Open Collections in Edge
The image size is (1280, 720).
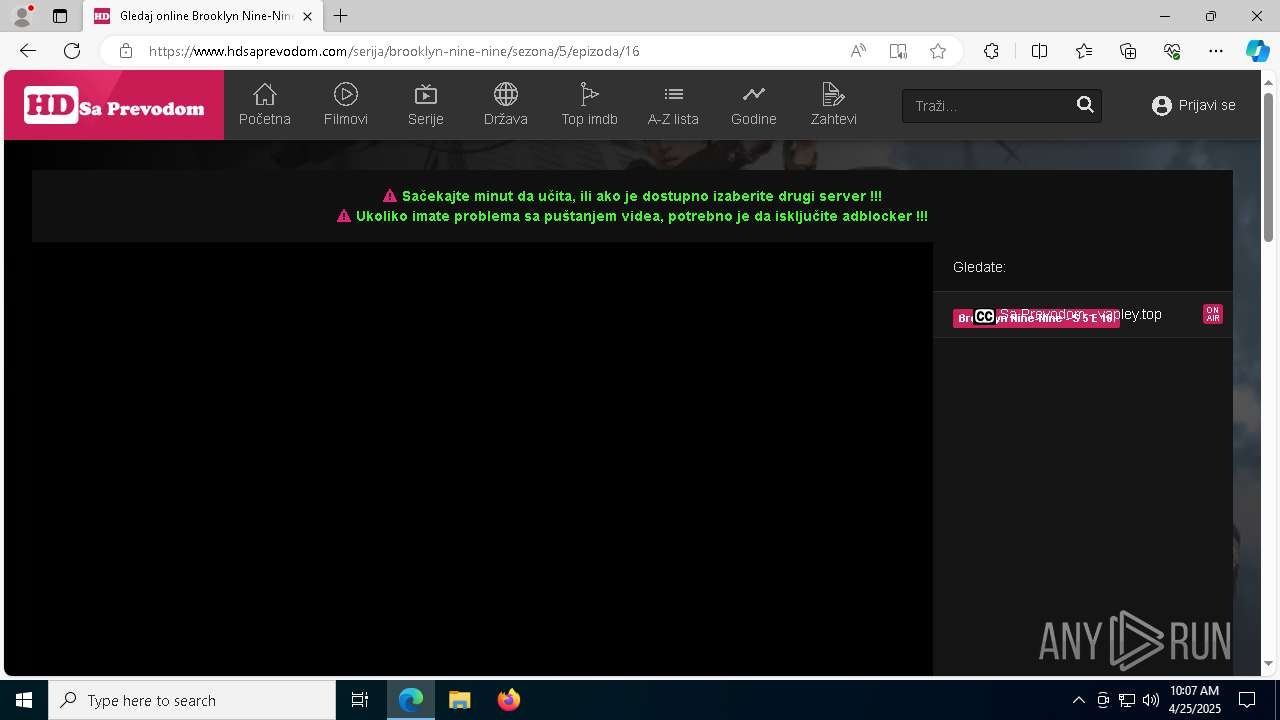pyautogui.click(x=1128, y=51)
